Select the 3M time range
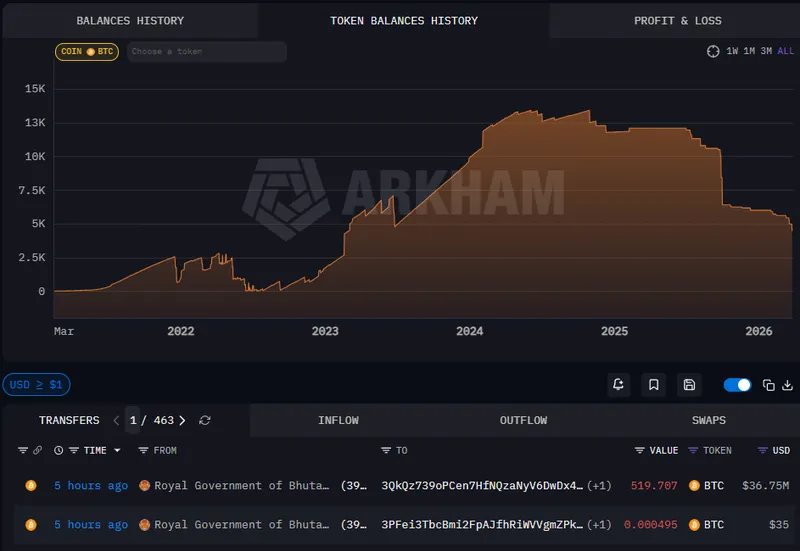The image size is (800, 551). pyautogui.click(x=766, y=51)
